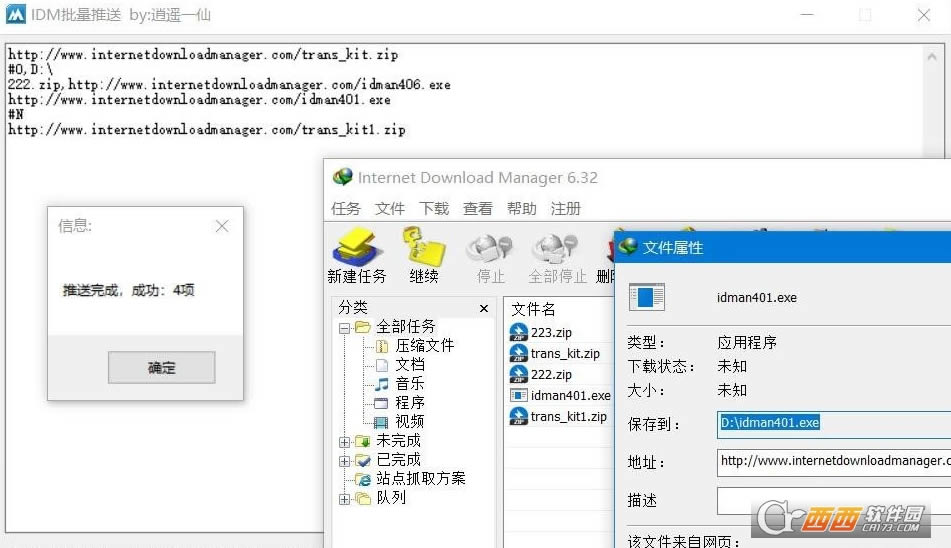
Task: Expand the 未完成 tree node
Action: coord(344,442)
